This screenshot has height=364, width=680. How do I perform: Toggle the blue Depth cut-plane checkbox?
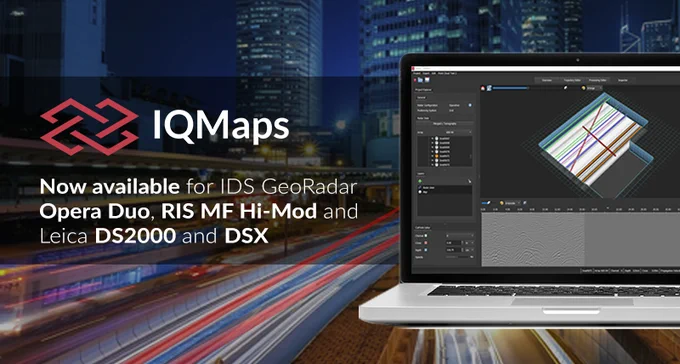point(426,250)
